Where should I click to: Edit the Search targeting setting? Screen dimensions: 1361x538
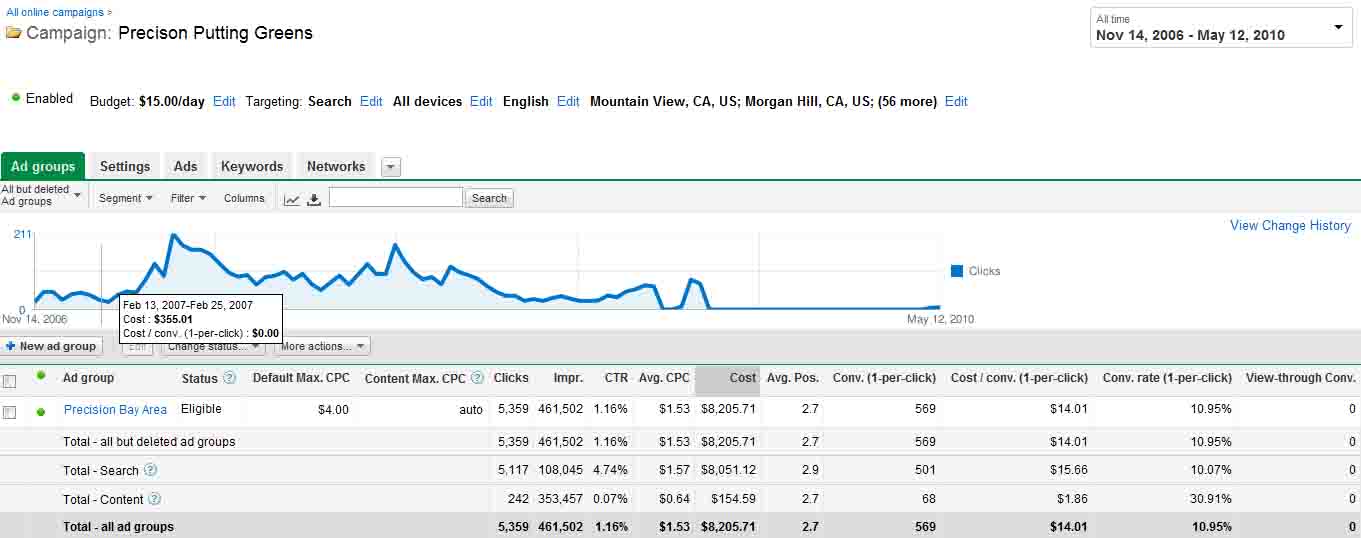(371, 101)
